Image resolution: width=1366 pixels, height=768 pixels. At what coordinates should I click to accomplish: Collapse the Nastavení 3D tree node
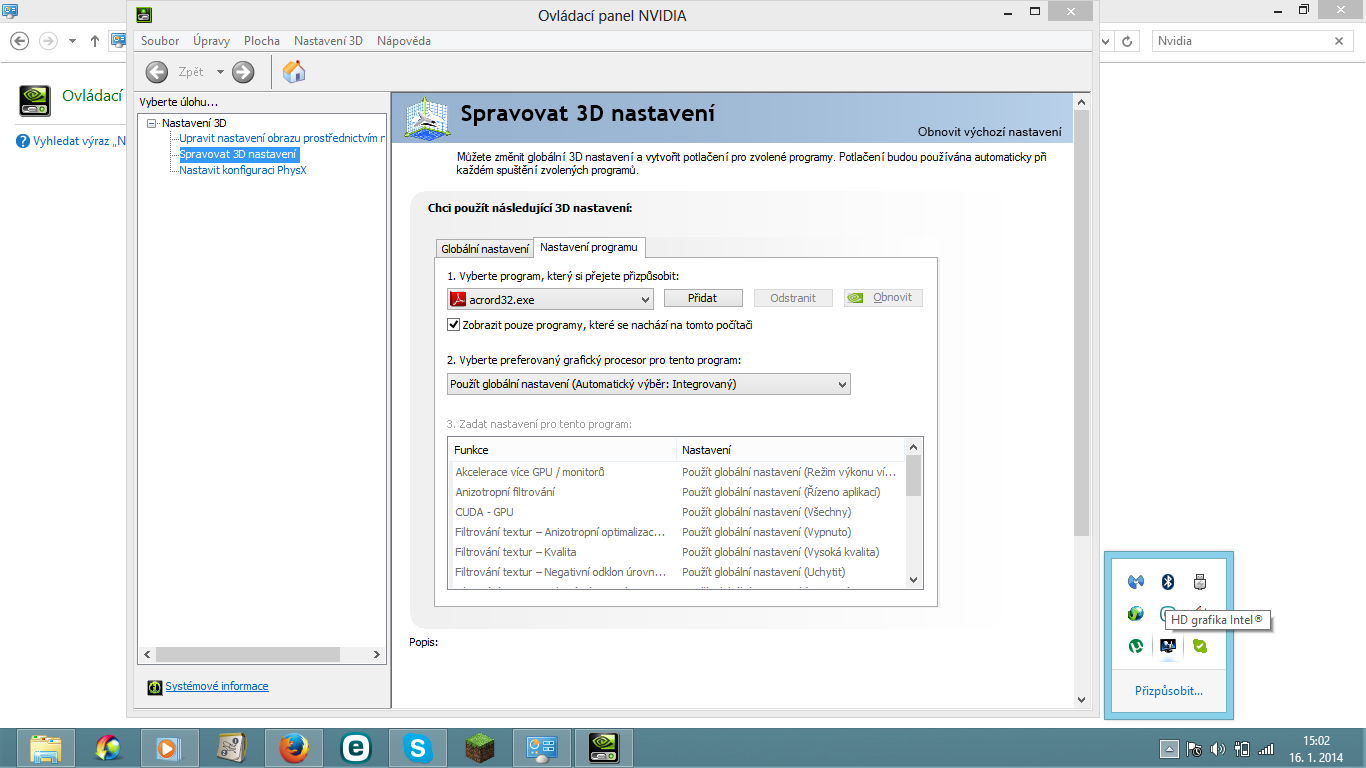pyautogui.click(x=152, y=123)
